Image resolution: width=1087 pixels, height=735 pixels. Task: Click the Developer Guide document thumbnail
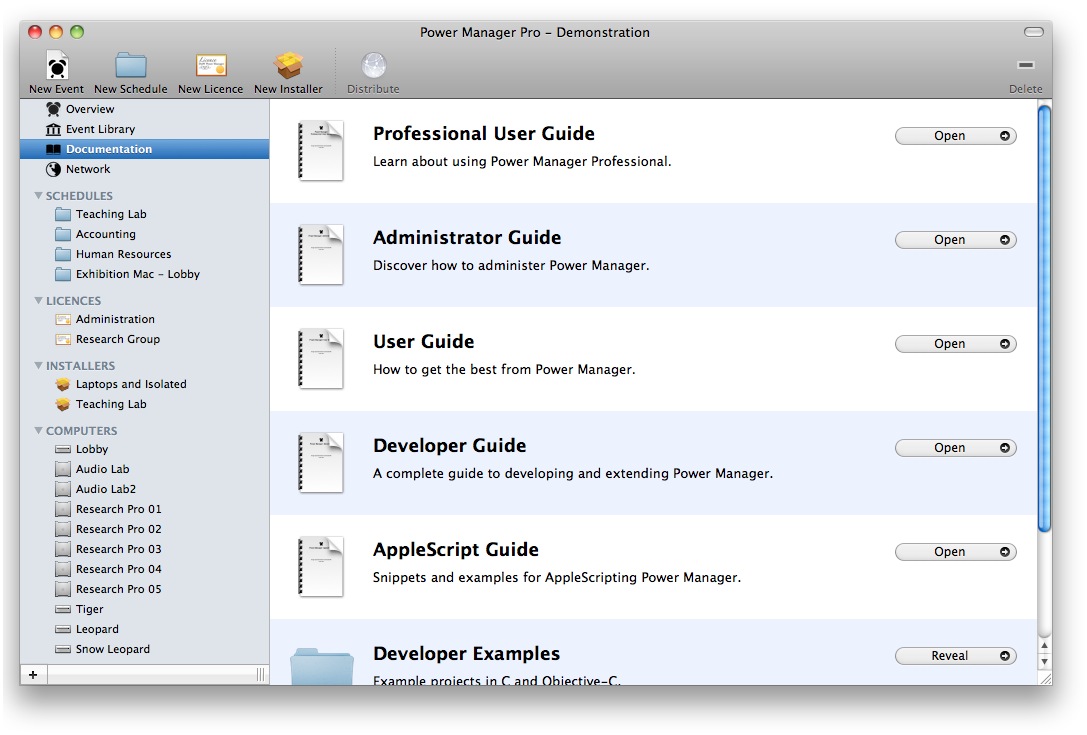pos(320,462)
